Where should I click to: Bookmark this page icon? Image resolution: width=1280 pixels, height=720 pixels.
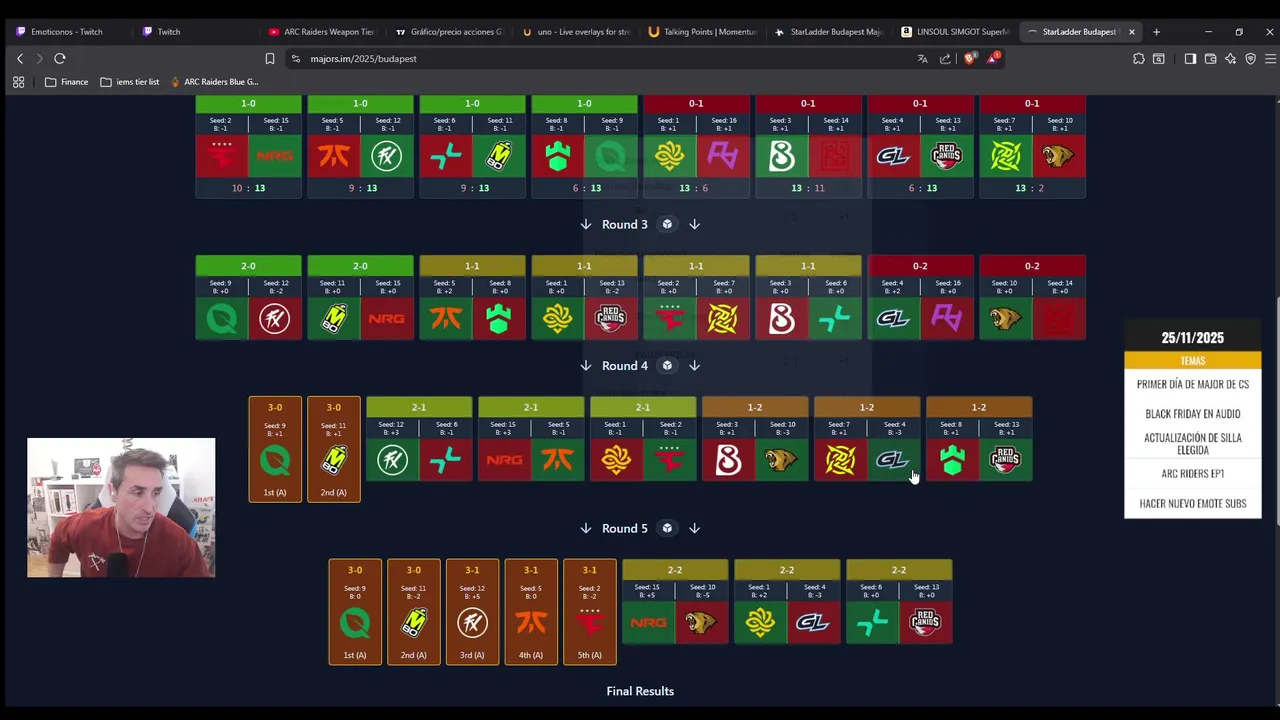(x=269, y=59)
